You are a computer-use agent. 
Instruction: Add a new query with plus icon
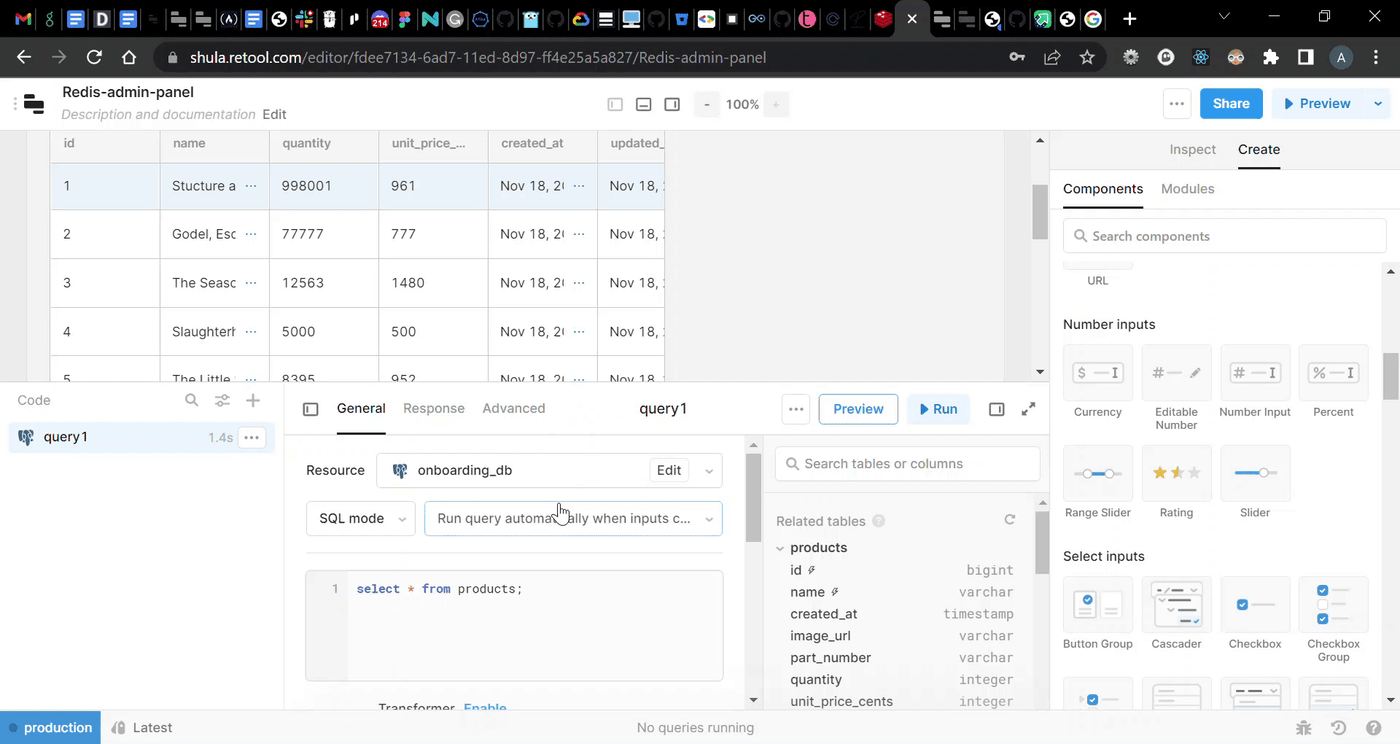click(253, 400)
